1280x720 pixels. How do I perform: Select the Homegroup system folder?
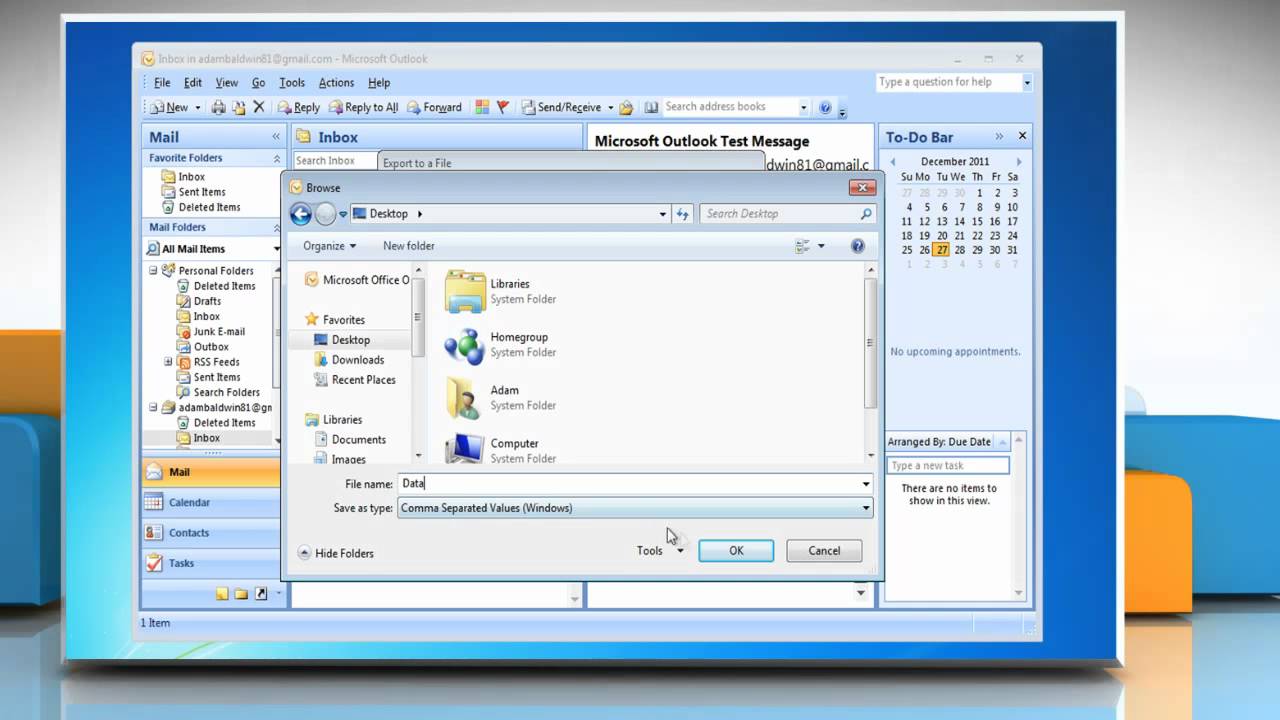[x=500, y=344]
